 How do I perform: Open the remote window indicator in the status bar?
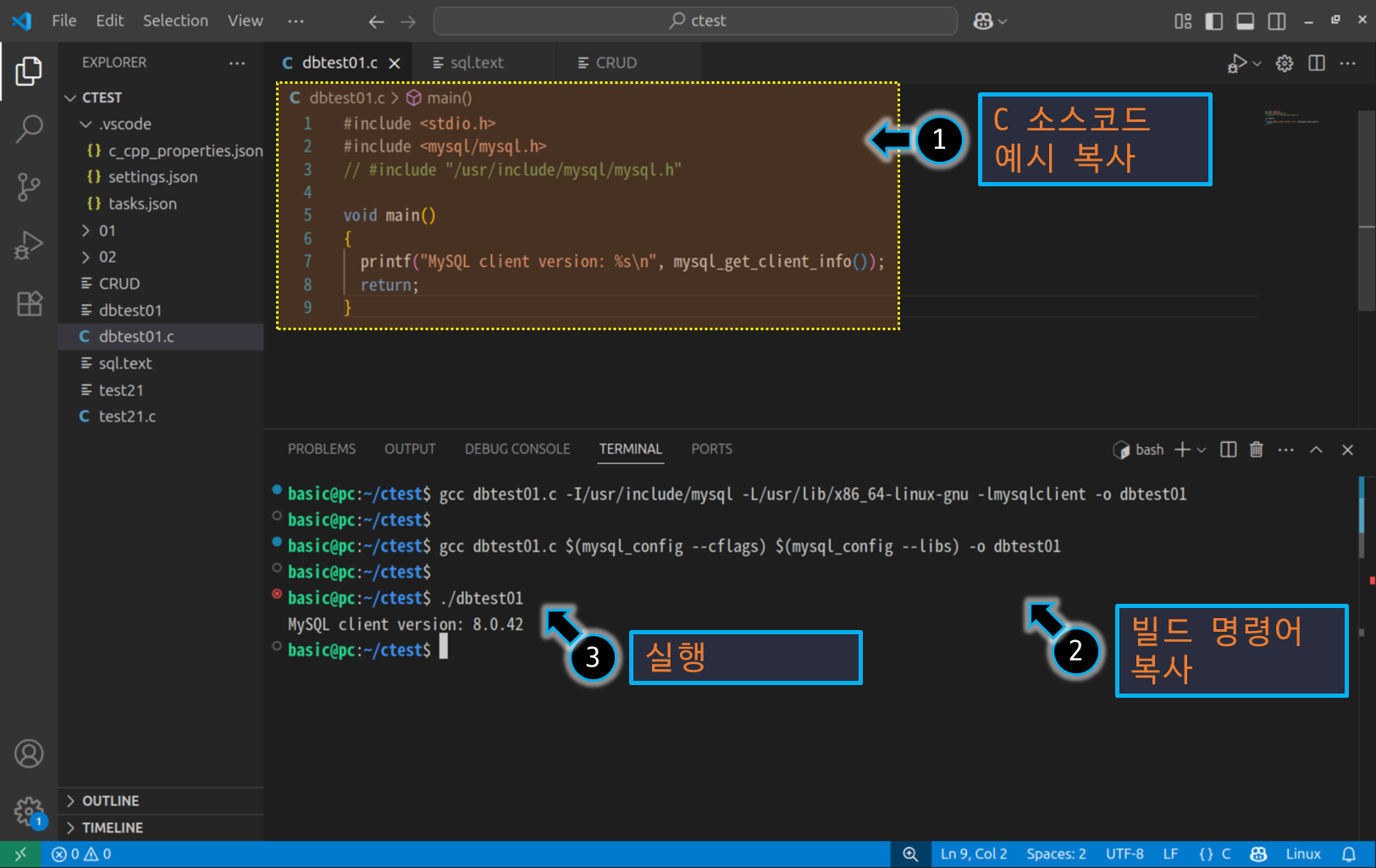click(x=20, y=854)
